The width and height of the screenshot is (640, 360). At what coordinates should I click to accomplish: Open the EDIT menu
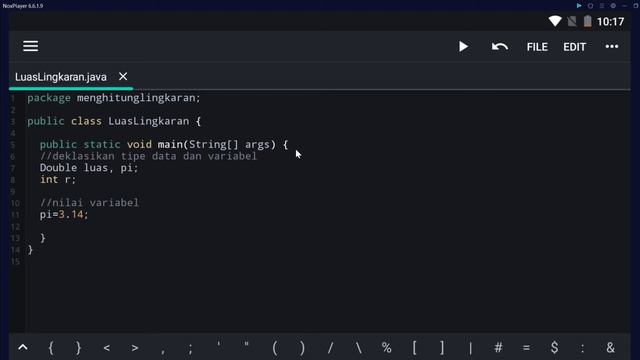point(574,47)
